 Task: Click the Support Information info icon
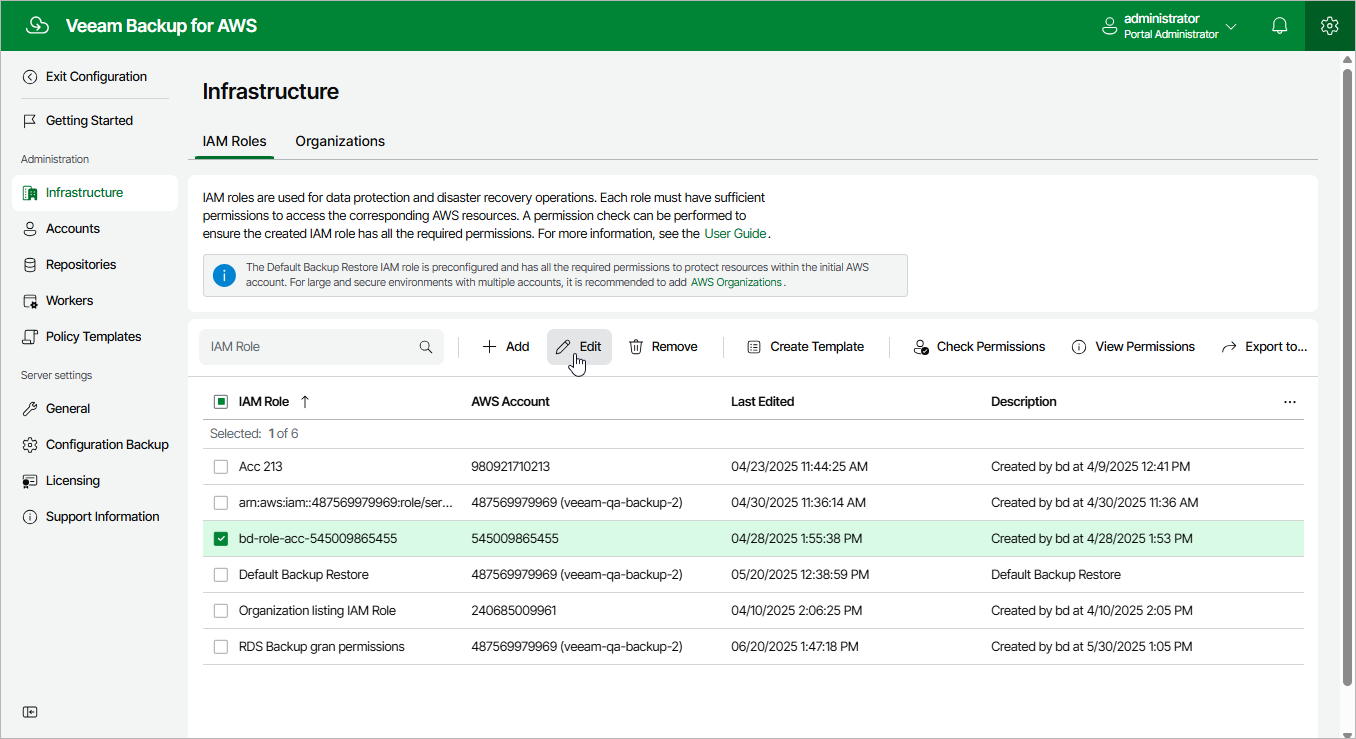click(x=30, y=517)
